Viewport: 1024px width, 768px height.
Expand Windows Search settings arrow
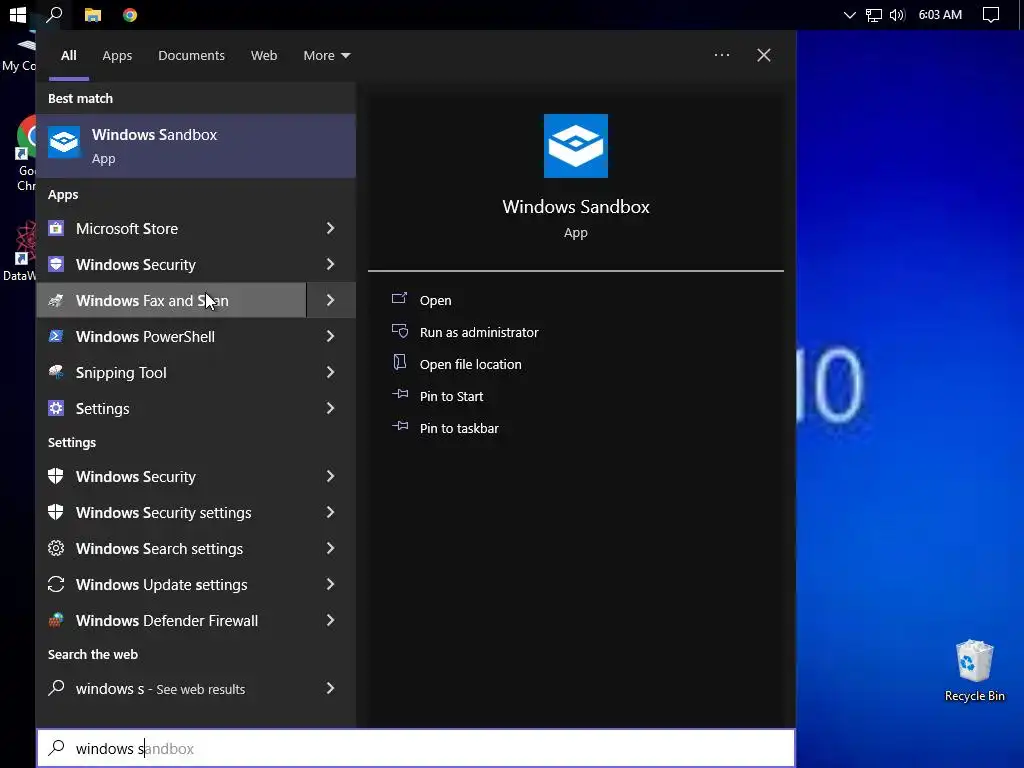point(330,548)
